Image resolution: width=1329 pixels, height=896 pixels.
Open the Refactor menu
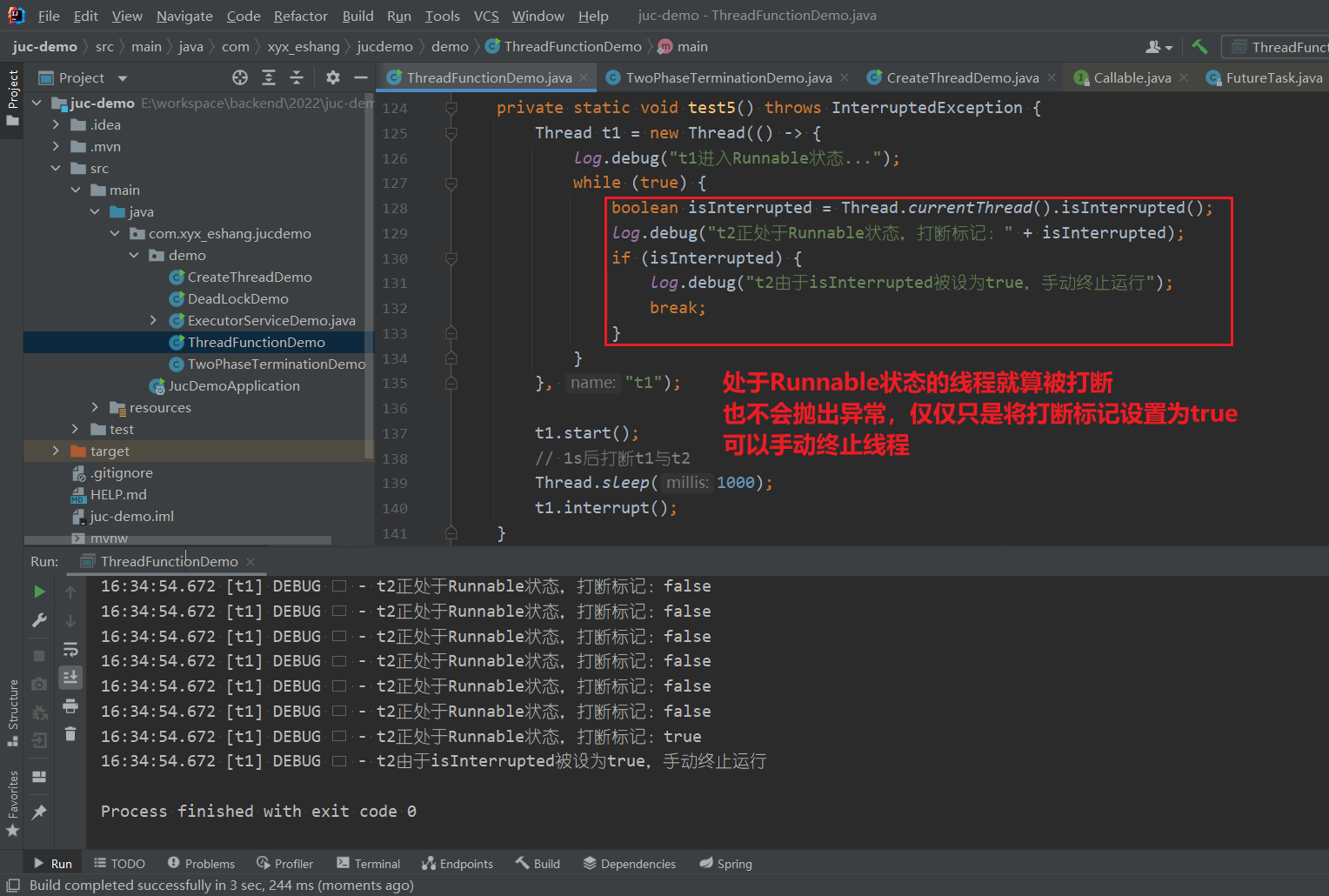click(300, 16)
